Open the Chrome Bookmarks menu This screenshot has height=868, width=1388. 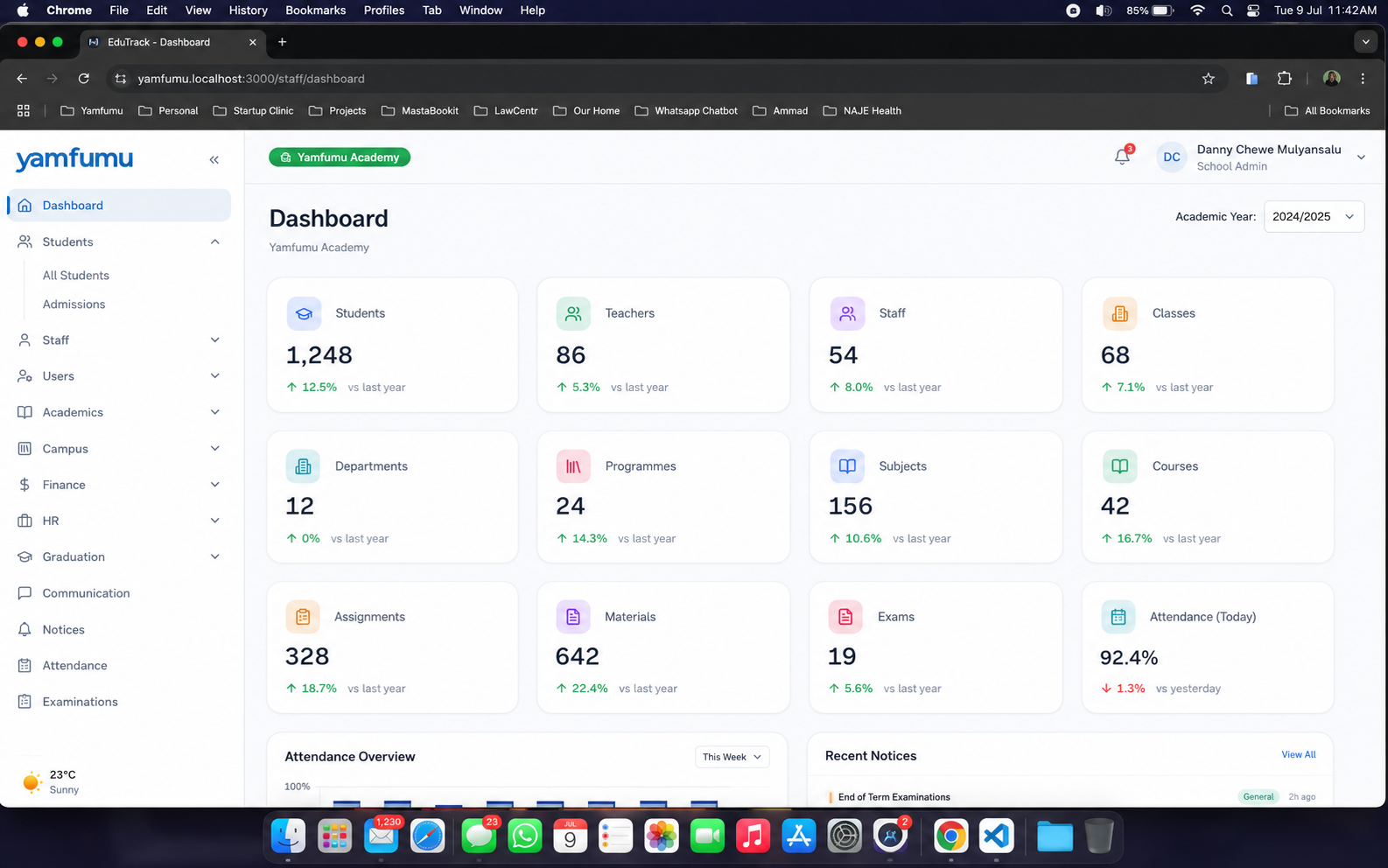coord(316,10)
